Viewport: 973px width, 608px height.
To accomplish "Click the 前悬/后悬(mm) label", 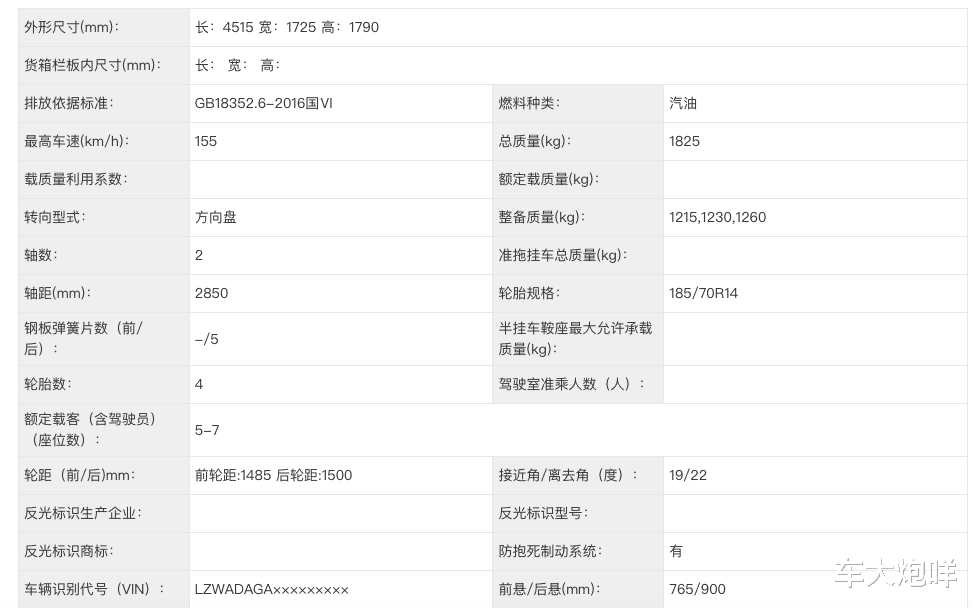I will coord(549,589).
